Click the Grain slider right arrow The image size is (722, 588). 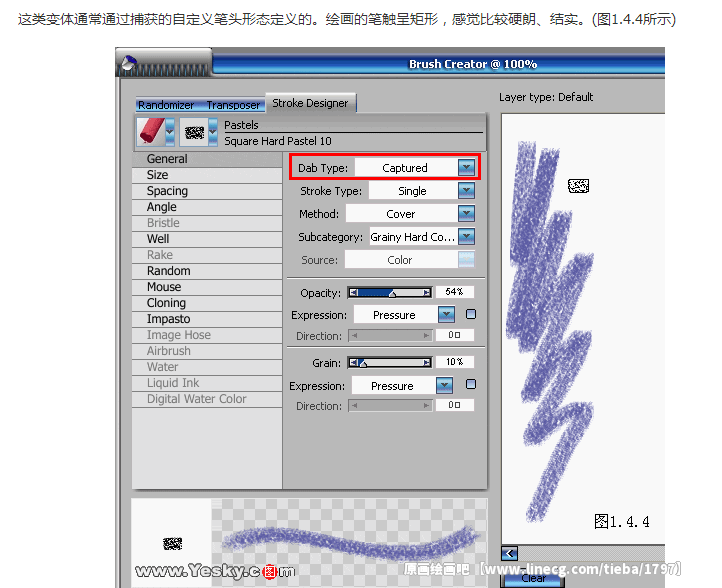point(427,363)
